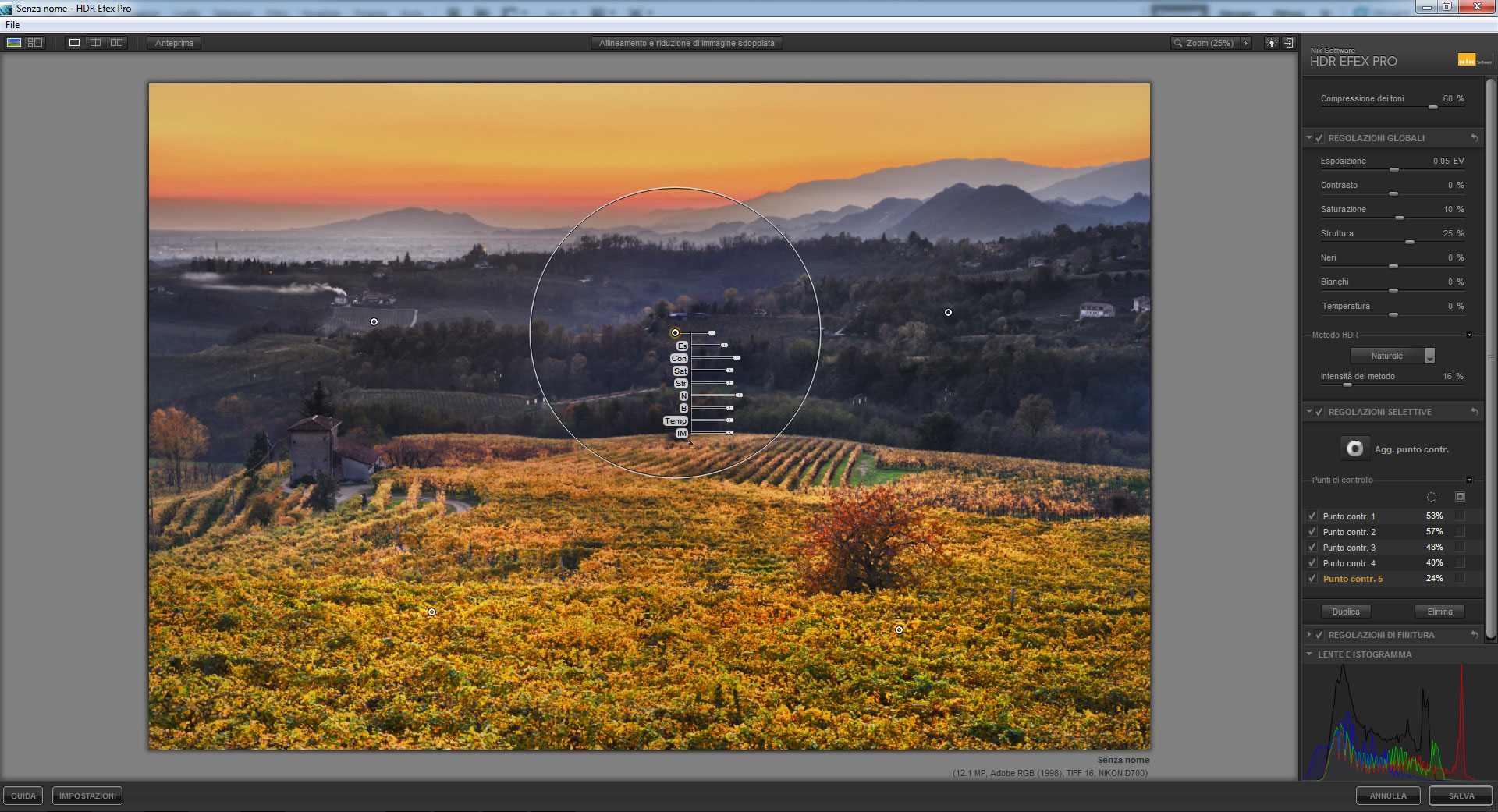Viewport: 1498px width, 812px height.
Task: Click the Sat control point label
Action: tap(680, 371)
